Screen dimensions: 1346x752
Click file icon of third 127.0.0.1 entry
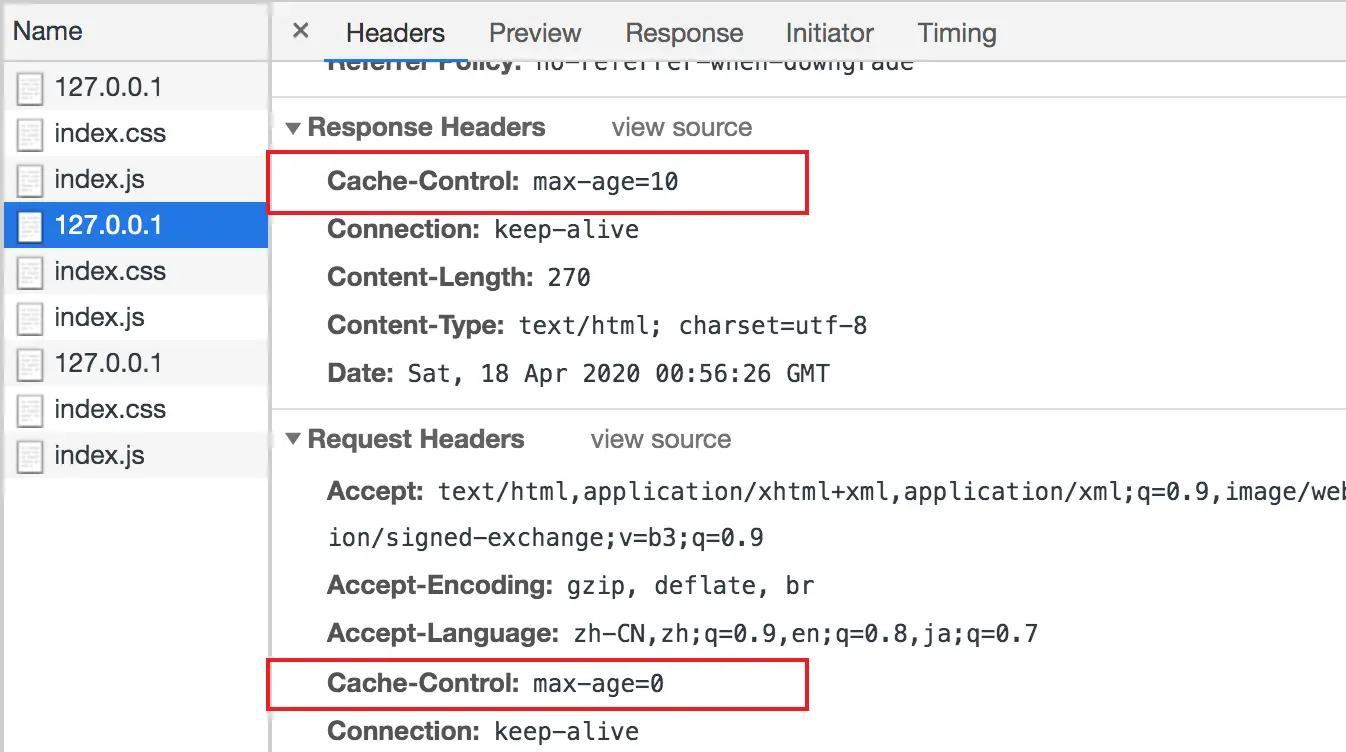pyautogui.click(x=30, y=366)
